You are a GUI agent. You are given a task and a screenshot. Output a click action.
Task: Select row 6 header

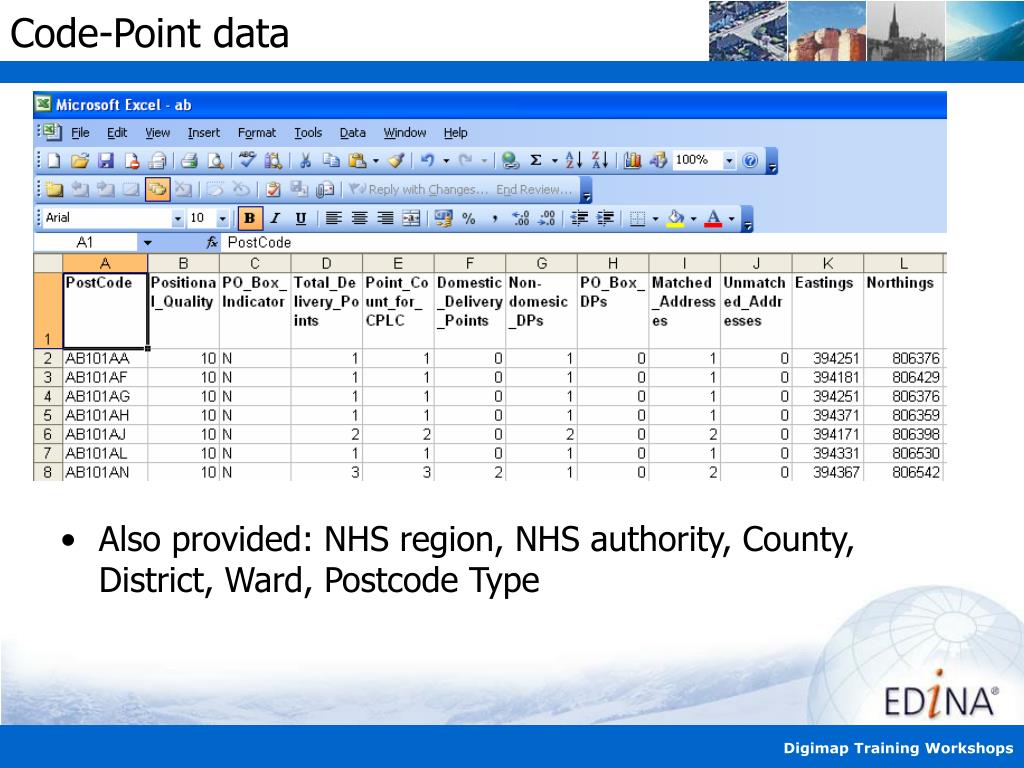[x=48, y=434]
